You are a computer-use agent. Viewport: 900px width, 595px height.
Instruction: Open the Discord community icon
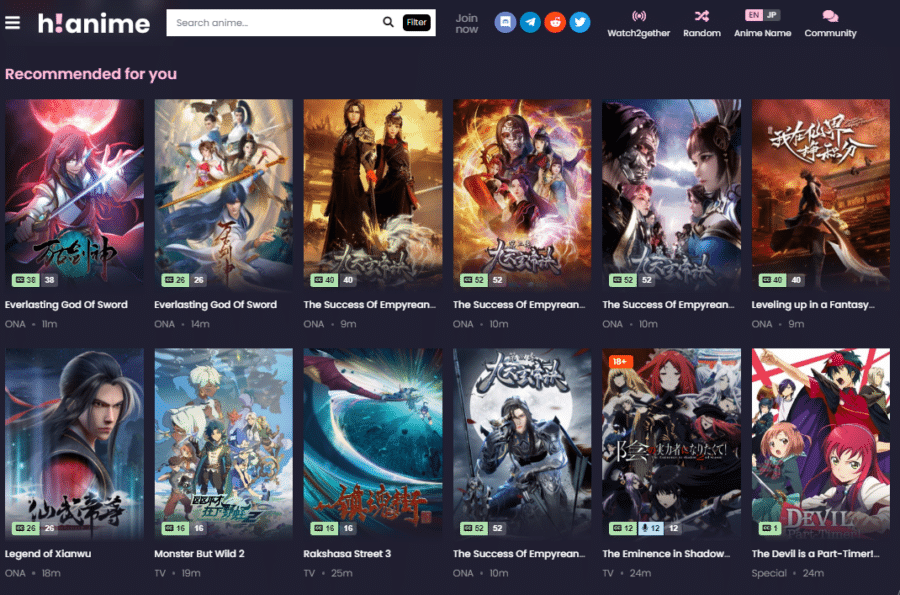point(505,22)
